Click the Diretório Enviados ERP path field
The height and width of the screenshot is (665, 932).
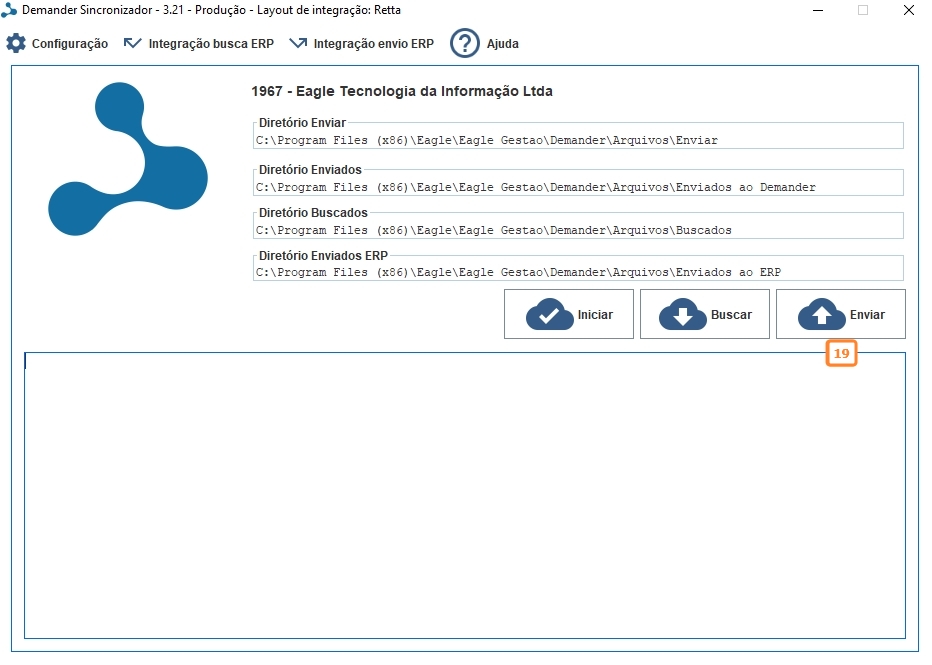(x=578, y=272)
